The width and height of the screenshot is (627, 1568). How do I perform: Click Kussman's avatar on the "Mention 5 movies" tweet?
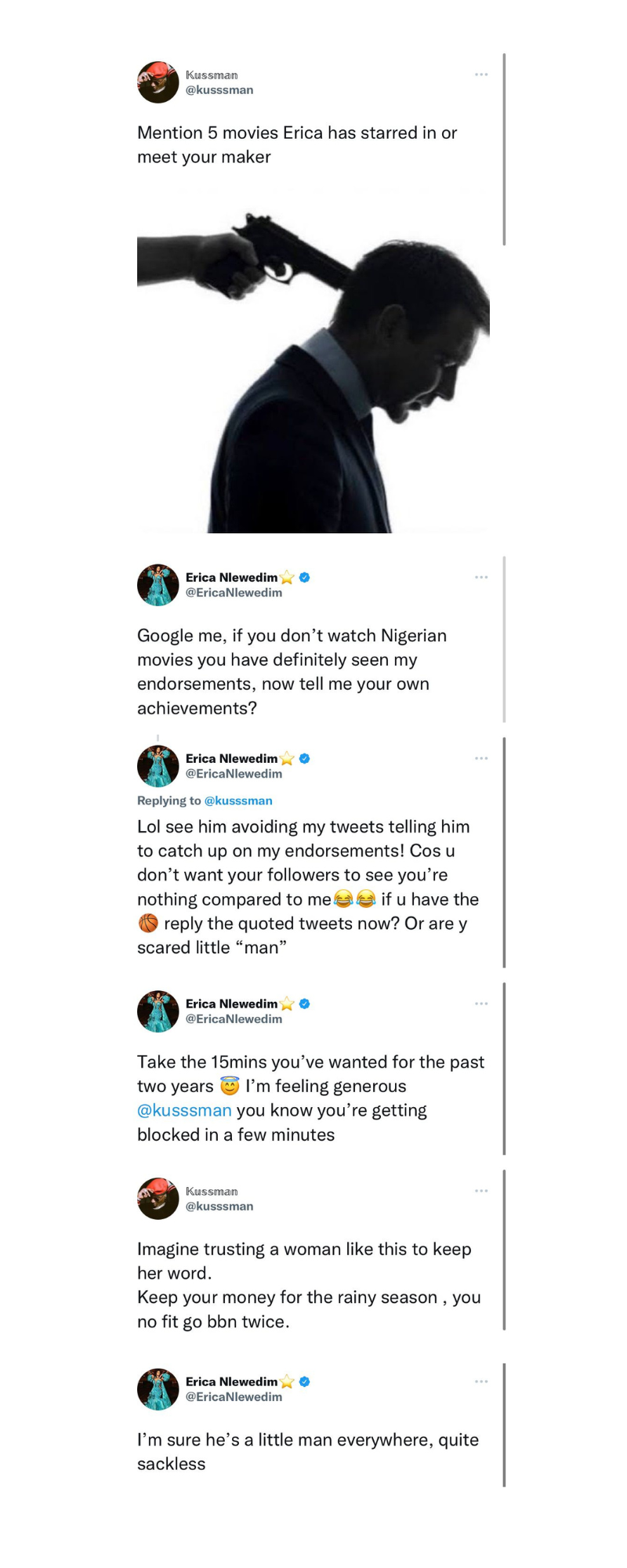pyautogui.click(x=158, y=82)
